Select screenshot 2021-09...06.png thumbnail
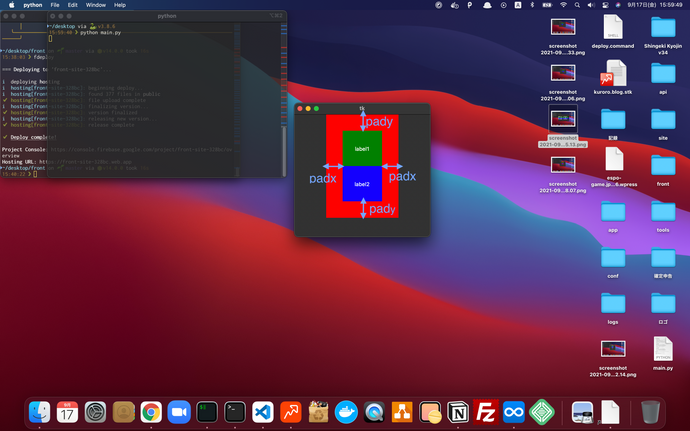Screen dimensions: 690x431 pos(563,73)
